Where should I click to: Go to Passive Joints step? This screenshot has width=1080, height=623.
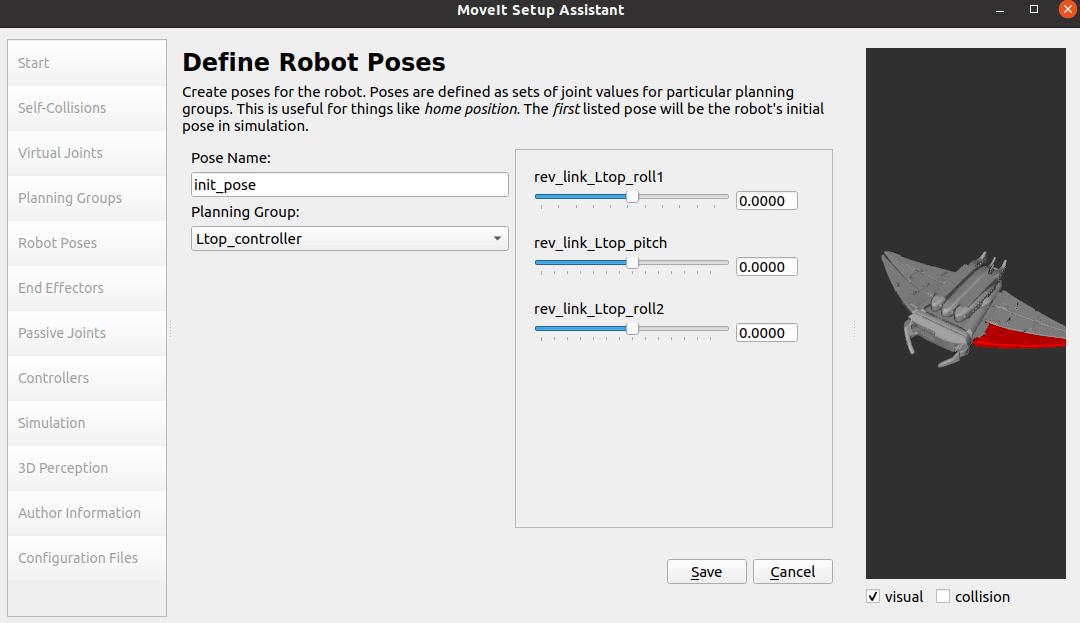pyautogui.click(x=87, y=333)
